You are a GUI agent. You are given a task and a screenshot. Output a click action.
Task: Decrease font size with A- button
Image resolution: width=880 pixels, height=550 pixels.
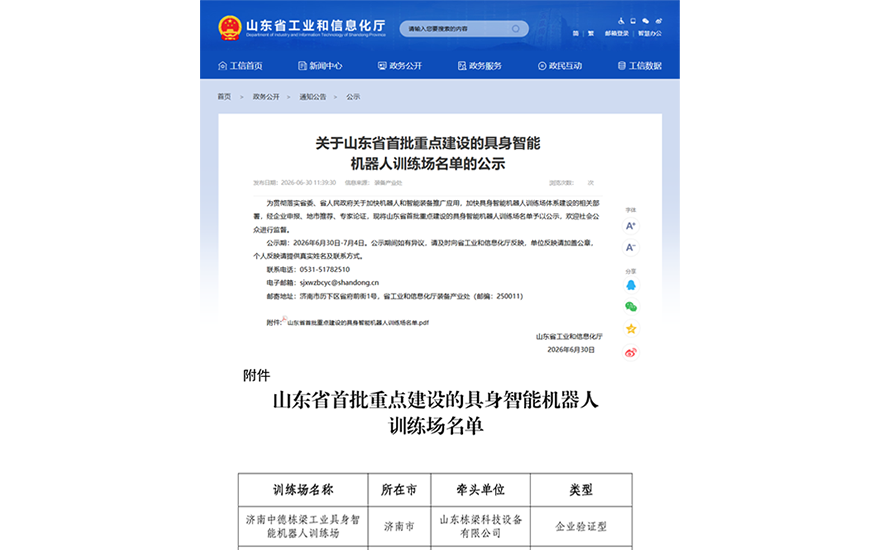[x=631, y=248]
